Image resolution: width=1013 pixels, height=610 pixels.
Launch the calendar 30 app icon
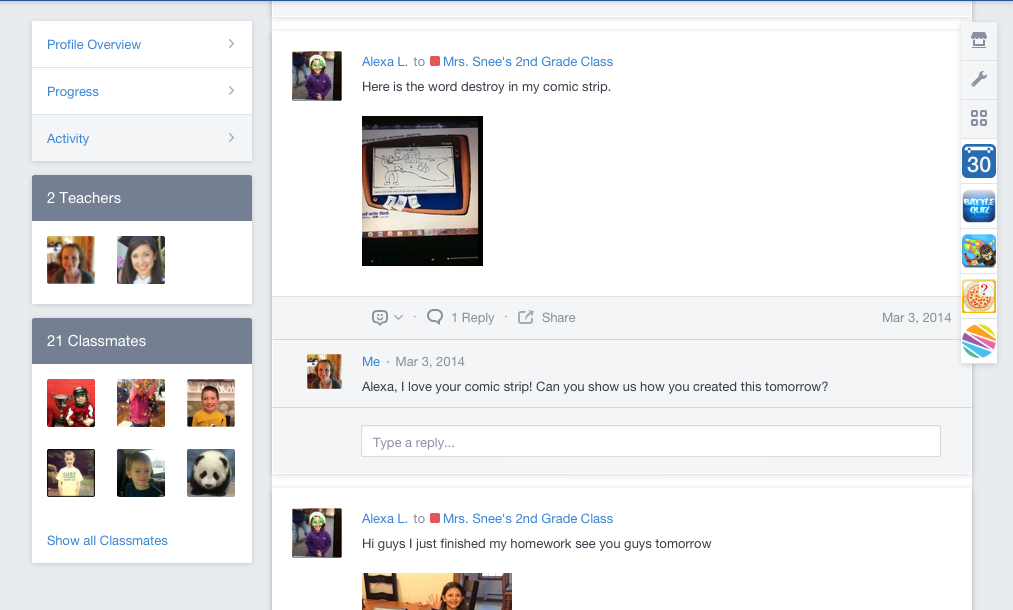pyautogui.click(x=979, y=162)
